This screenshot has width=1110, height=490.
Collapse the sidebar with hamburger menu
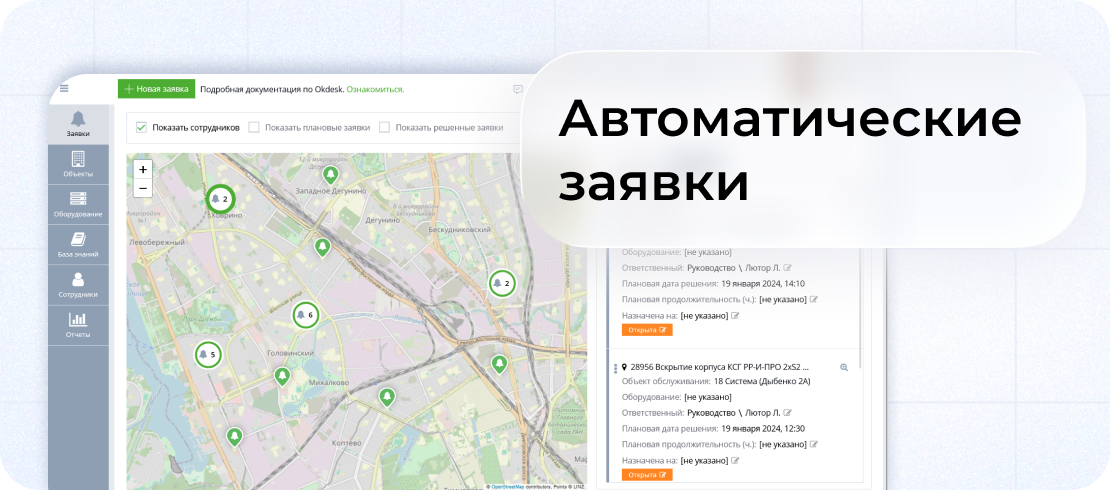pyautogui.click(x=64, y=88)
